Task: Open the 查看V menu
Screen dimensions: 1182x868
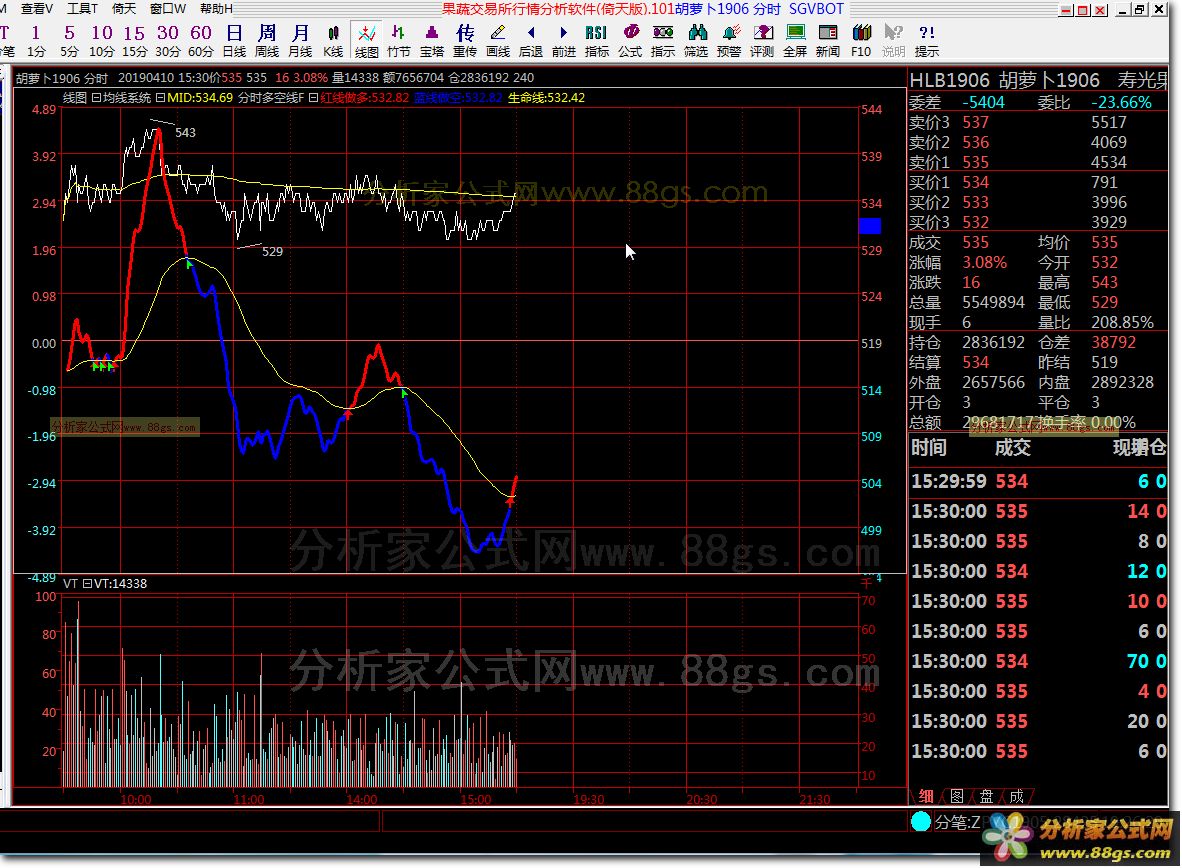Action: pyautogui.click(x=35, y=8)
